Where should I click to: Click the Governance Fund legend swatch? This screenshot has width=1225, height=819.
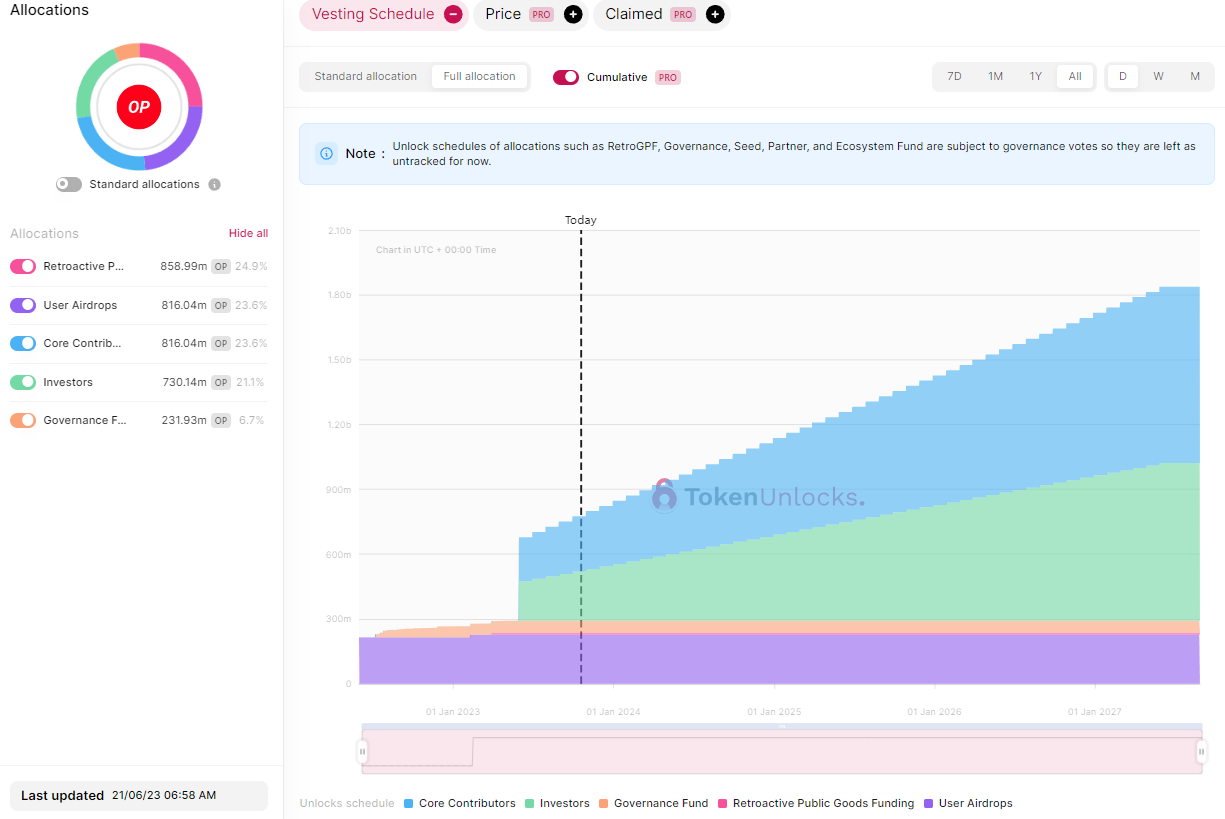tap(603, 803)
